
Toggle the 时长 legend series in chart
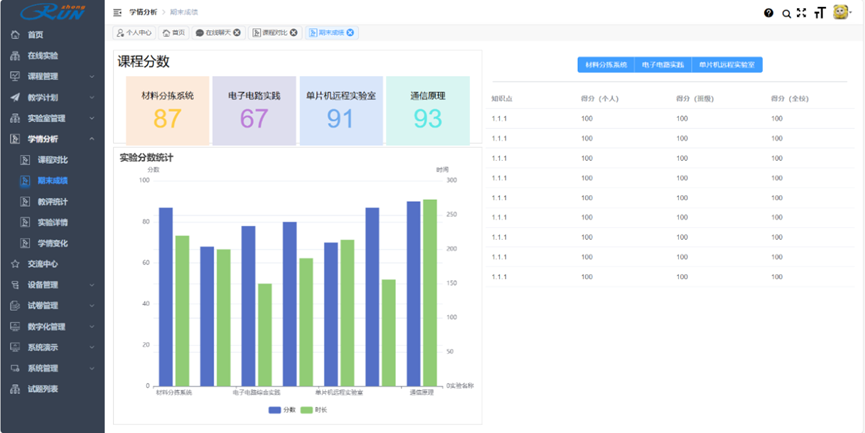314,410
